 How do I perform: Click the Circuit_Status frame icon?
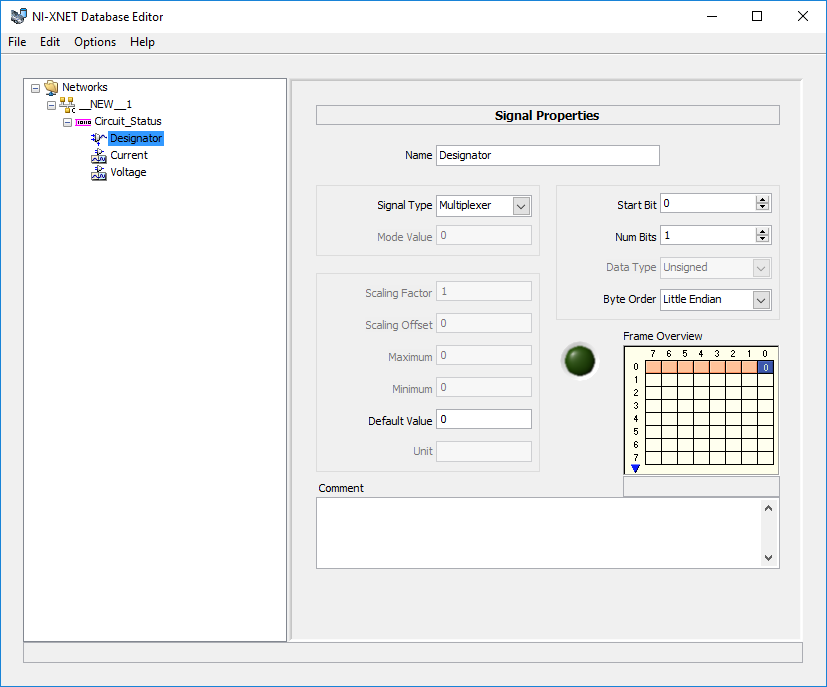[x=83, y=122]
